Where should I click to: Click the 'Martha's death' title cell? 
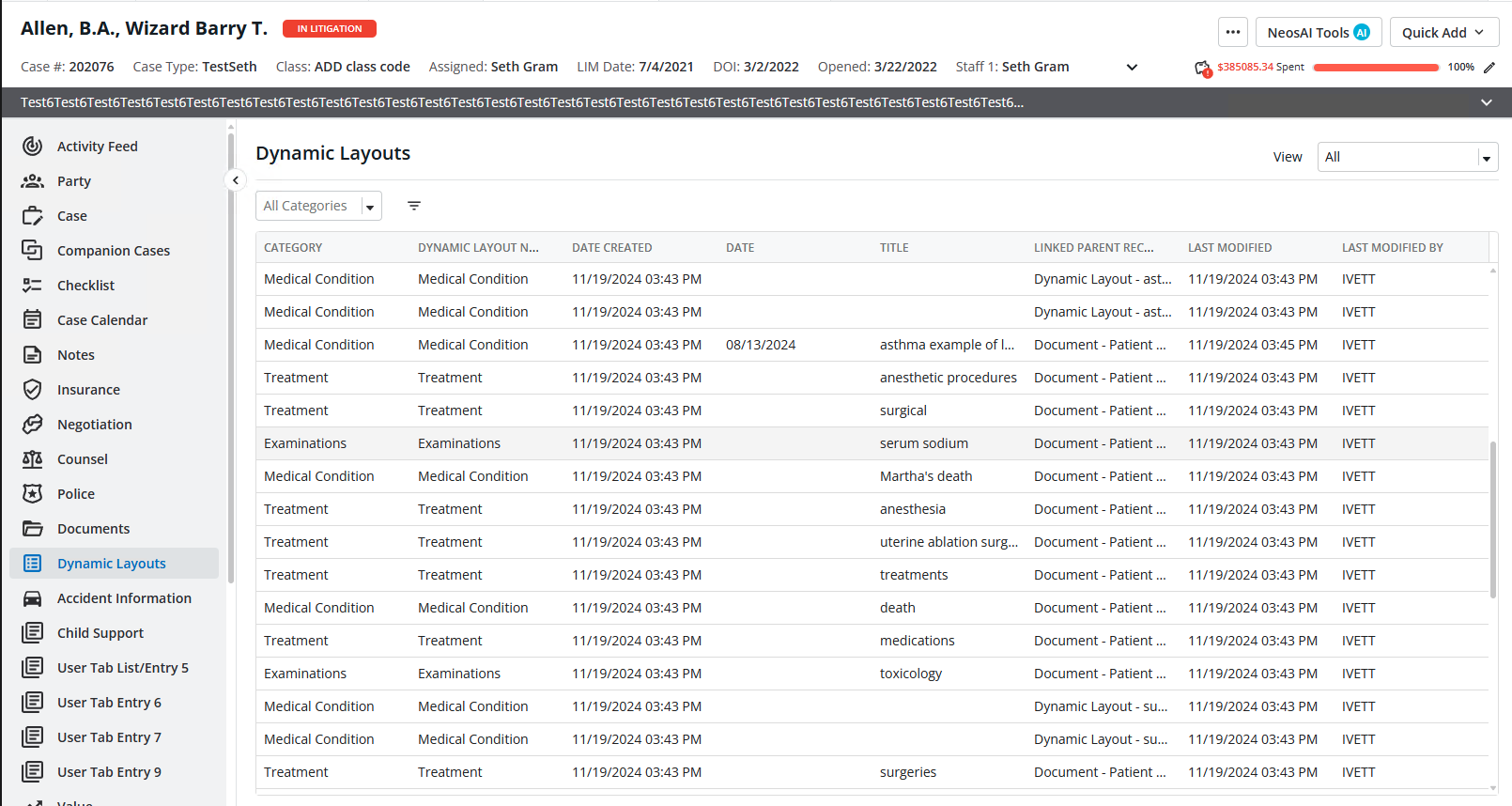point(926,476)
